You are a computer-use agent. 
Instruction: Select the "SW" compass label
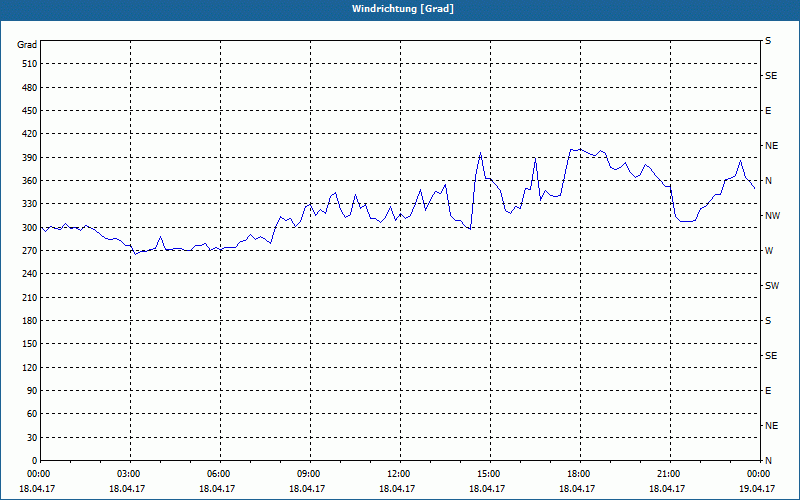(x=772, y=286)
